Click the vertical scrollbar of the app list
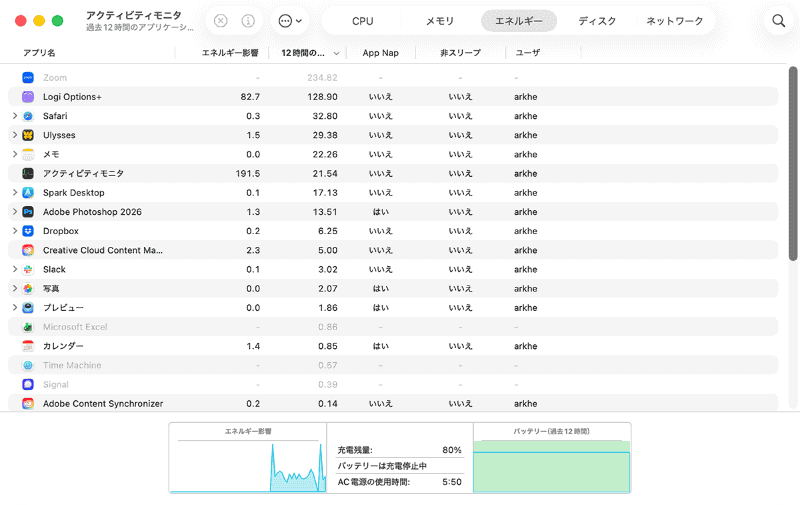The image size is (800, 505). [x=793, y=163]
